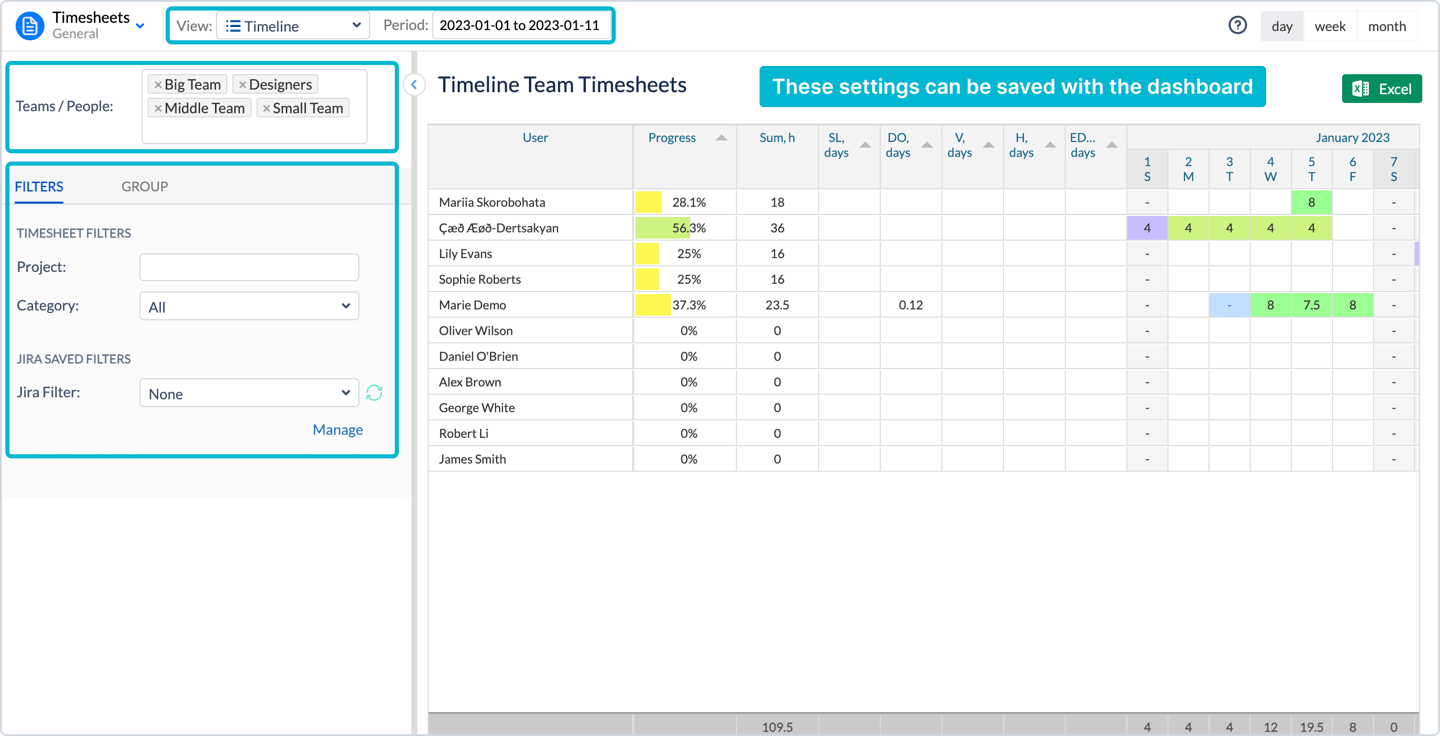Open the View Timeline dropdown
1440x736 pixels.
coord(292,26)
